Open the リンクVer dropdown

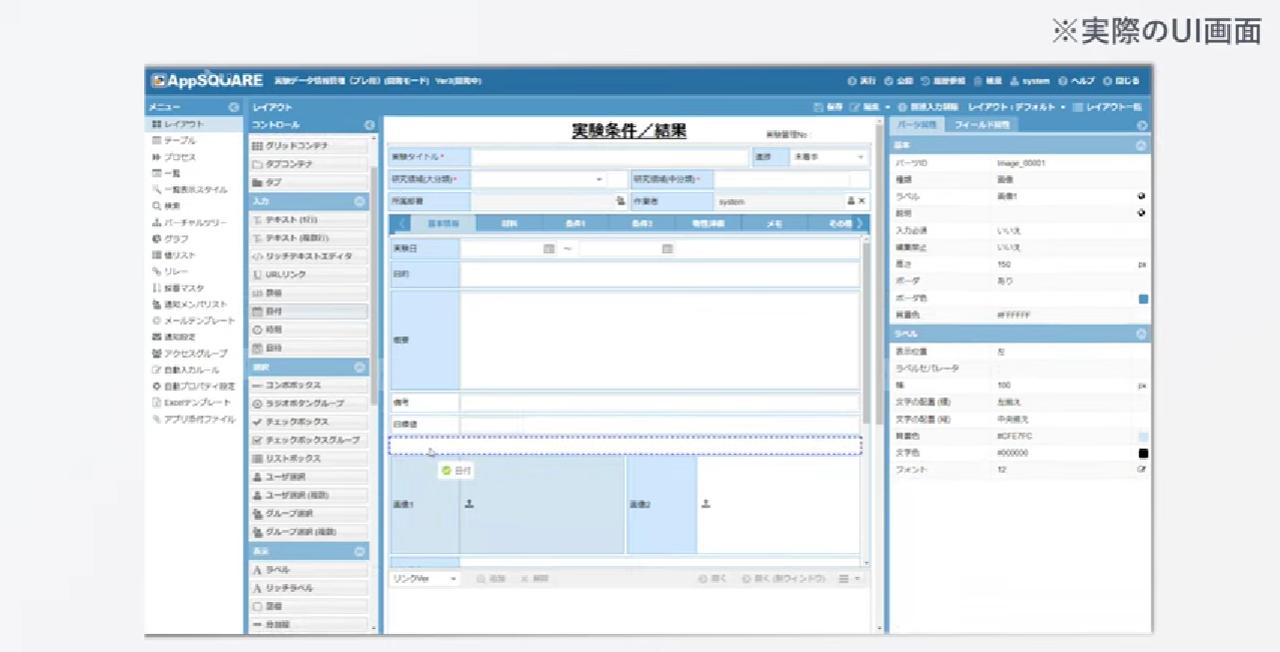click(x=425, y=578)
